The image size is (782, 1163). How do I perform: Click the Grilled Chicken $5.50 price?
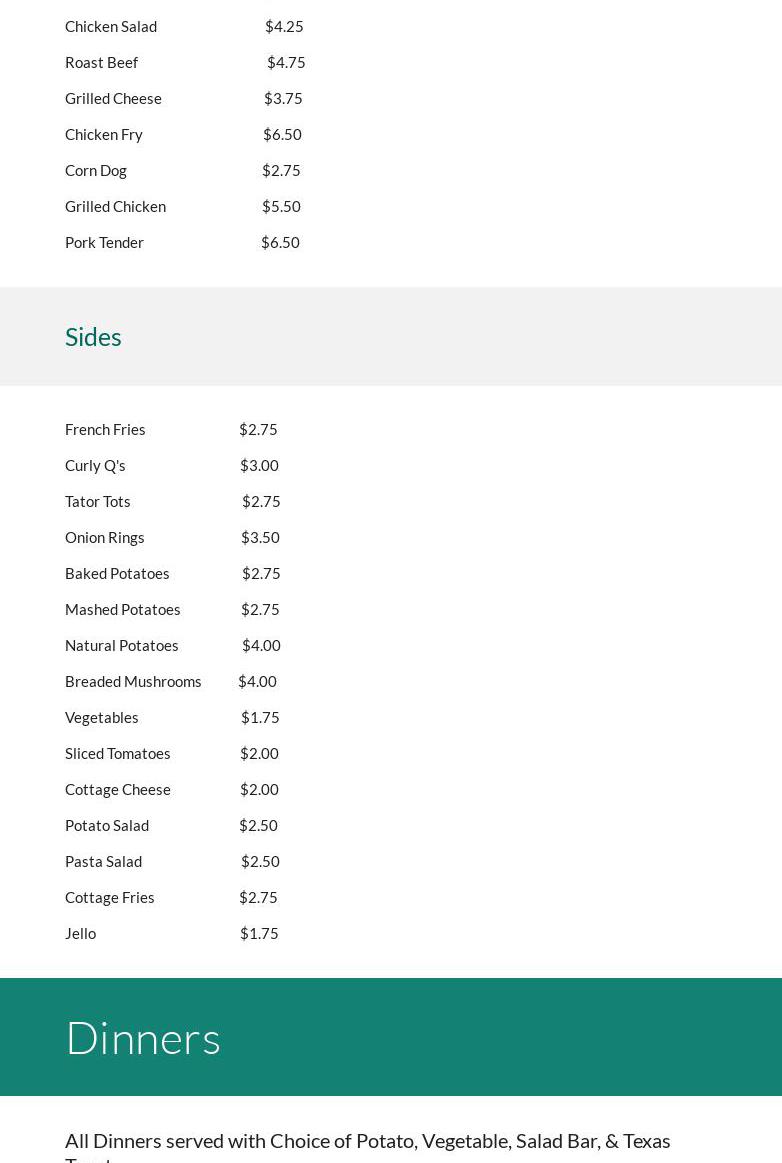[281, 207]
